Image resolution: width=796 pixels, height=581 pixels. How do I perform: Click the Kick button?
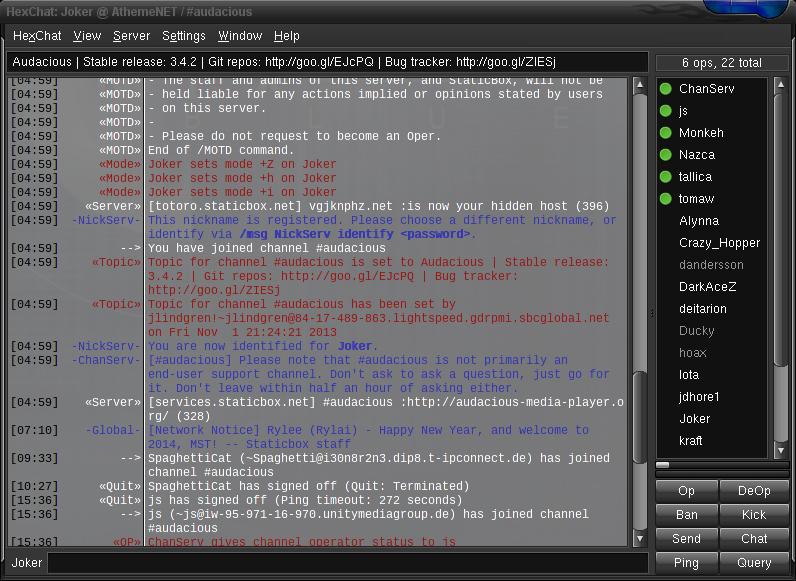[x=754, y=515]
